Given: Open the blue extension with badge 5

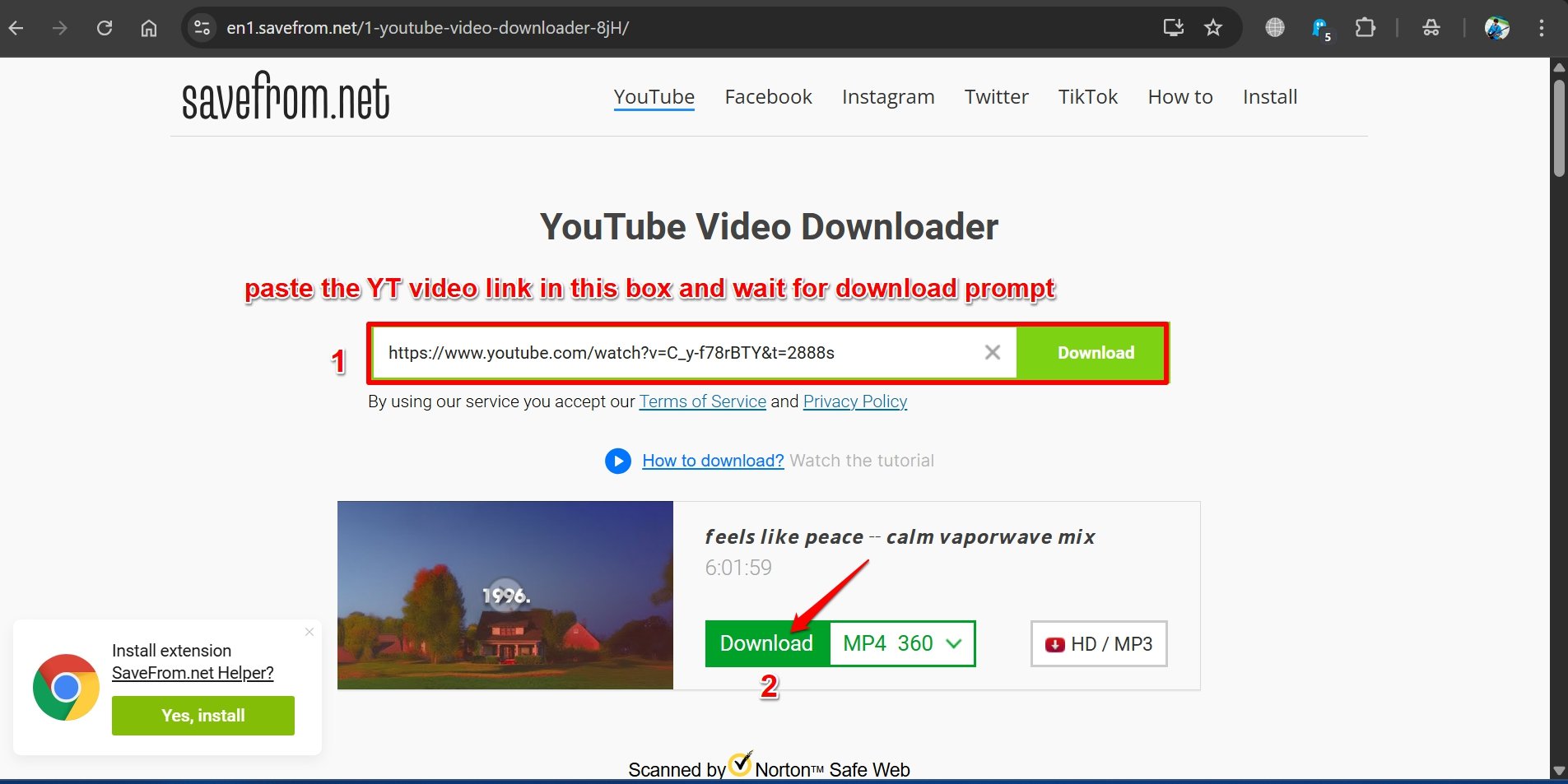Looking at the screenshot, I should click(1320, 29).
